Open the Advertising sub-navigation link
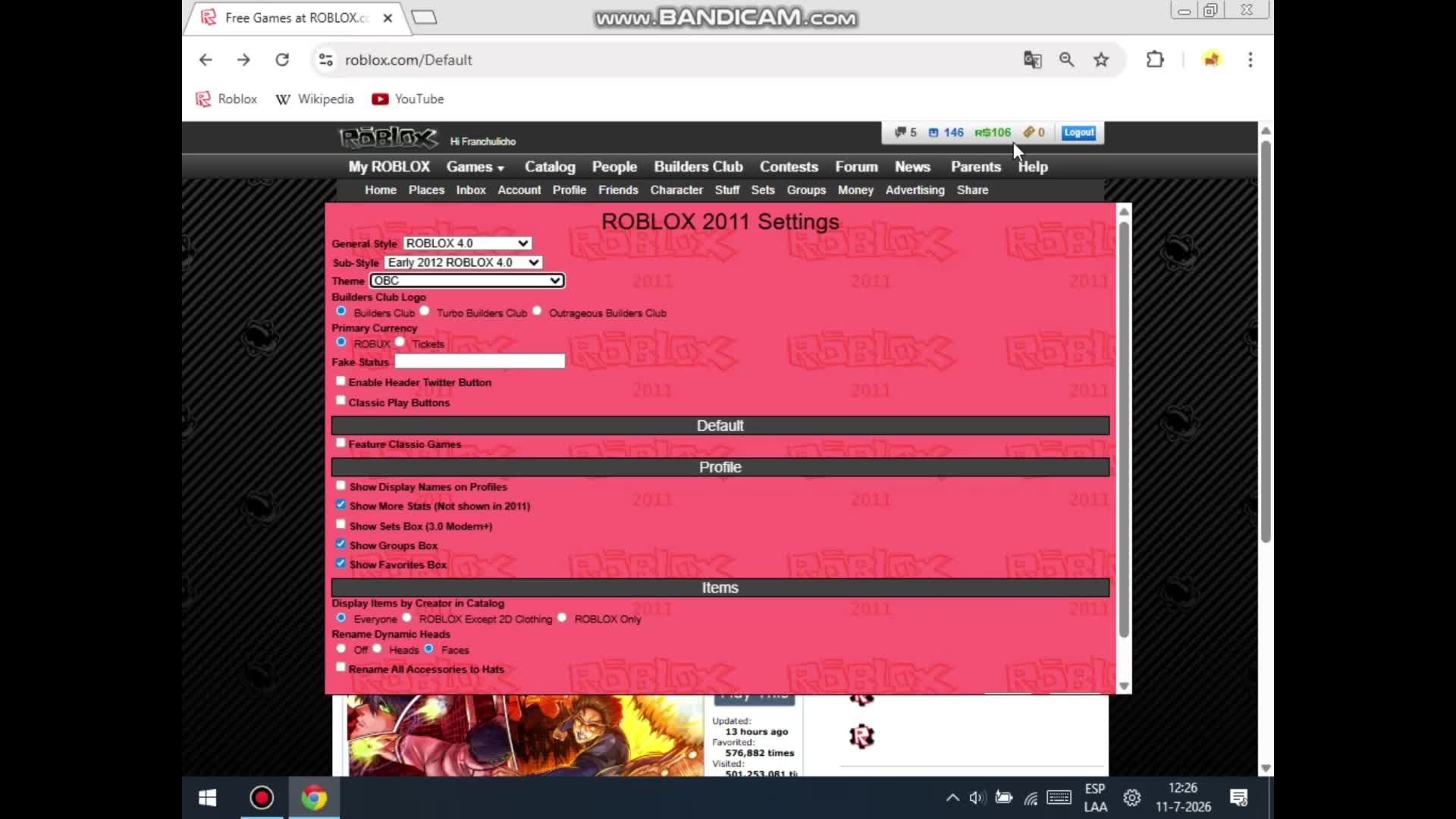The height and width of the screenshot is (819, 1456). click(915, 190)
